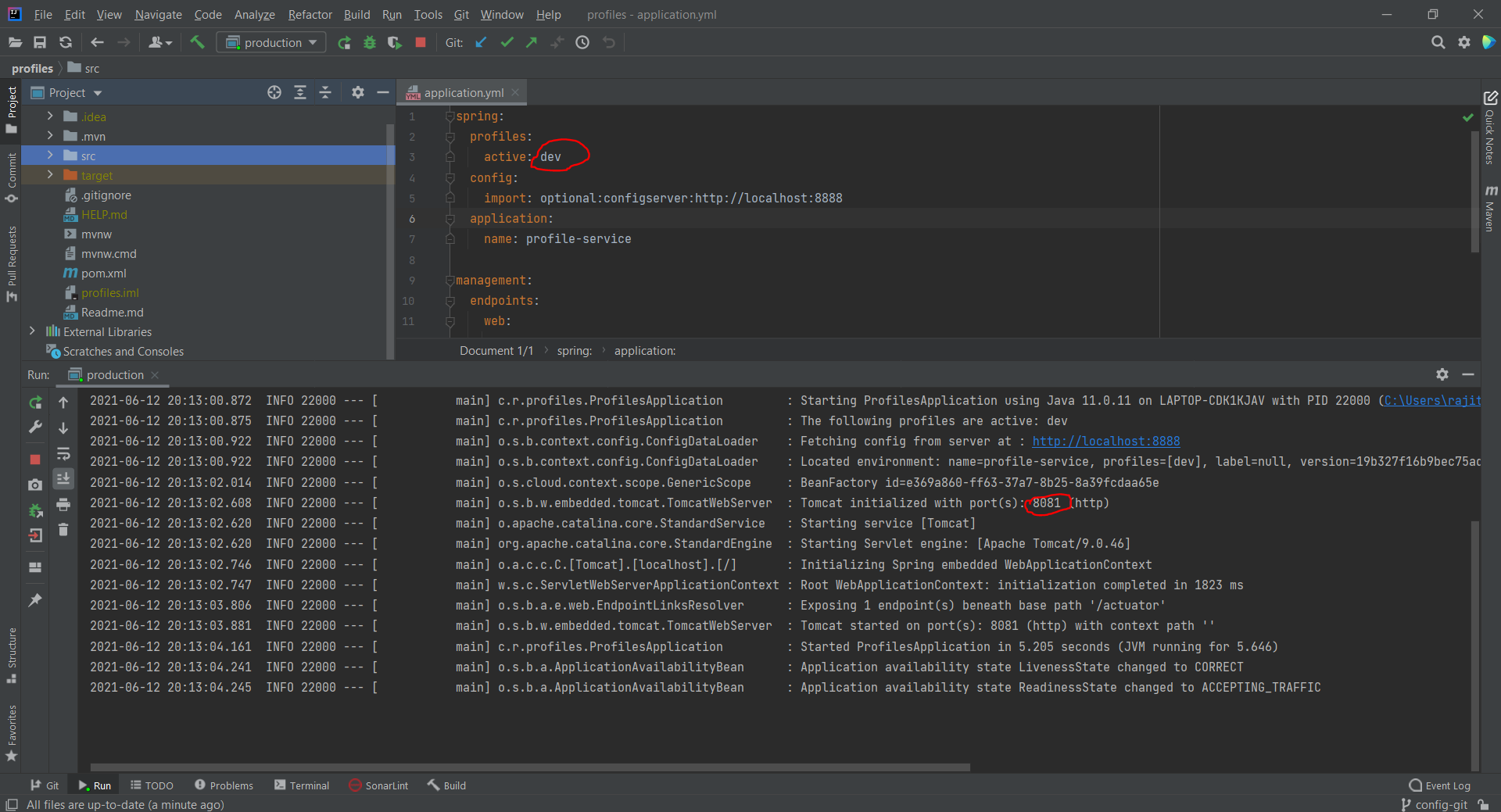Rerun the 'production' application
1501x812 pixels.
(35, 402)
